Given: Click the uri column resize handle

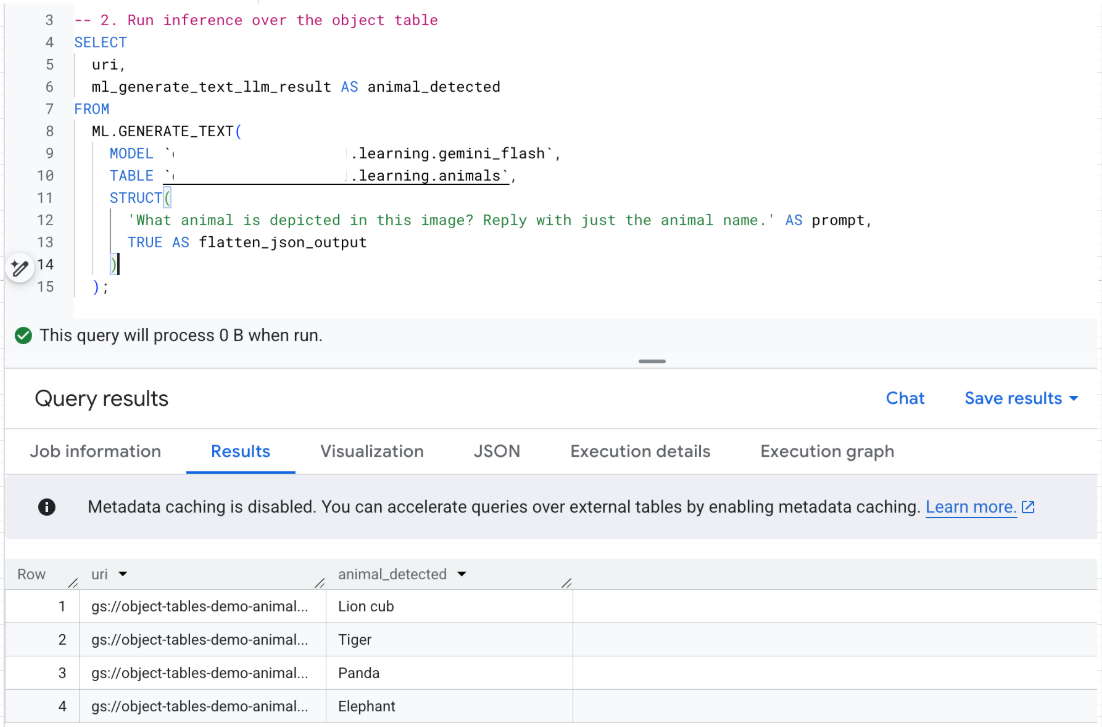Looking at the screenshot, I should tap(320, 582).
